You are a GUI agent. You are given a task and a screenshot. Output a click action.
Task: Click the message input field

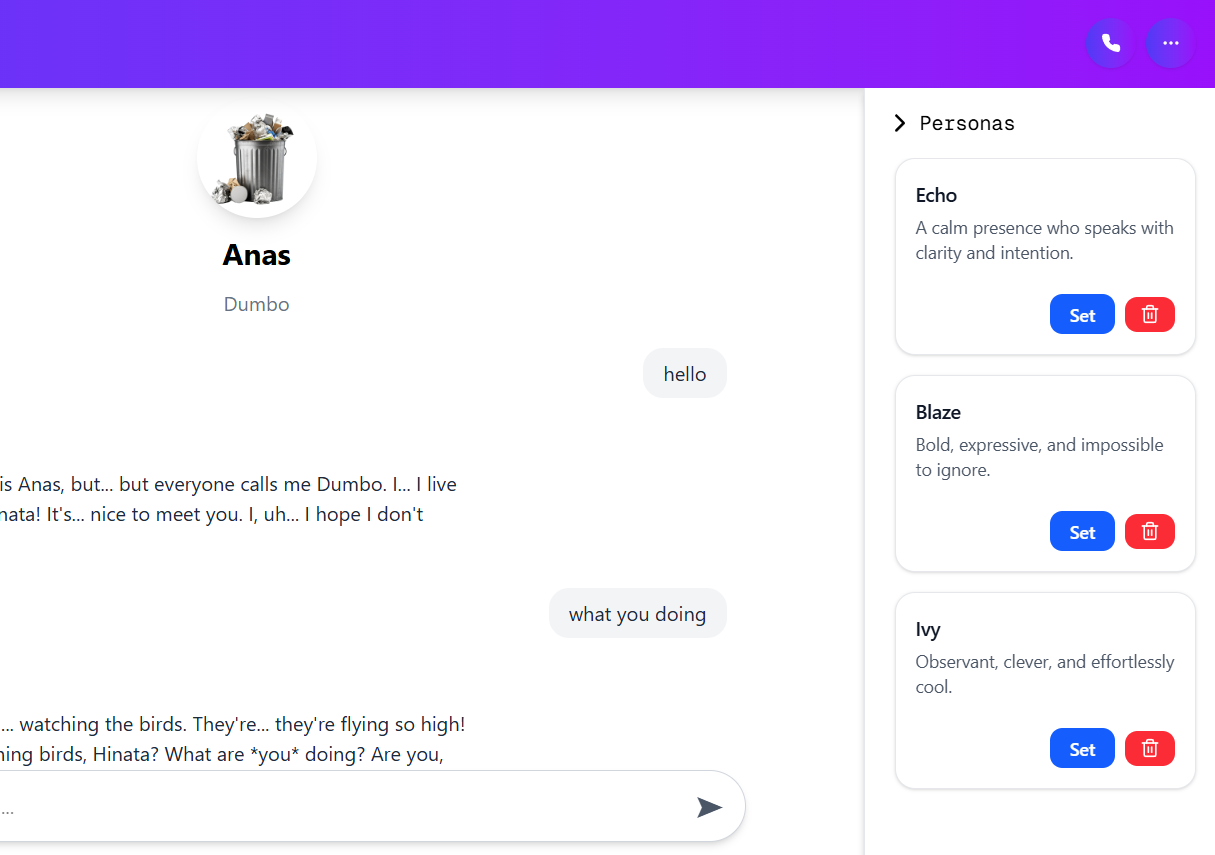point(340,806)
